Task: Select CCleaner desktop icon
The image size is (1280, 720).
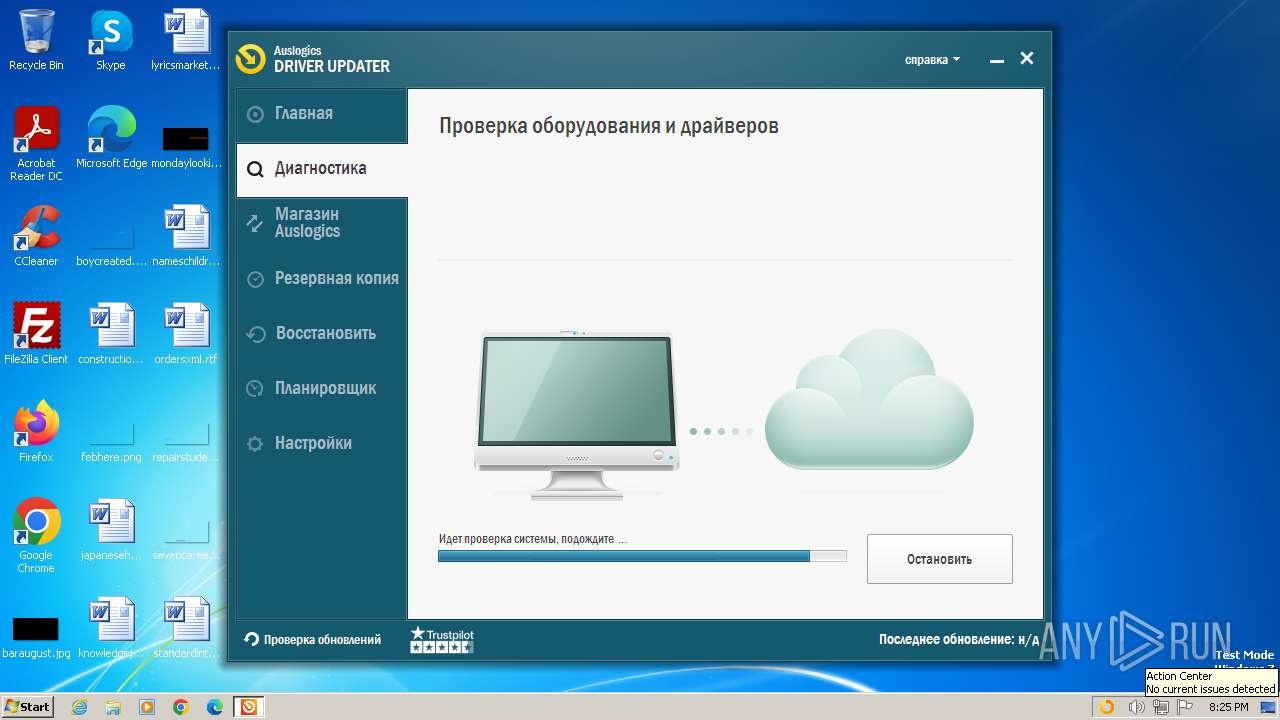Action: click(36, 236)
